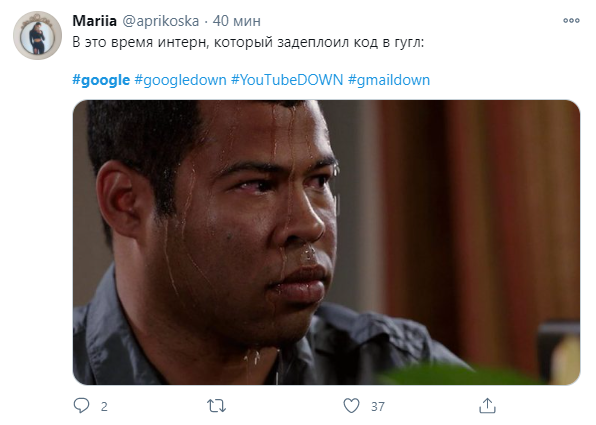
Task: Click the display name Mariia
Action: [x=95, y=21]
